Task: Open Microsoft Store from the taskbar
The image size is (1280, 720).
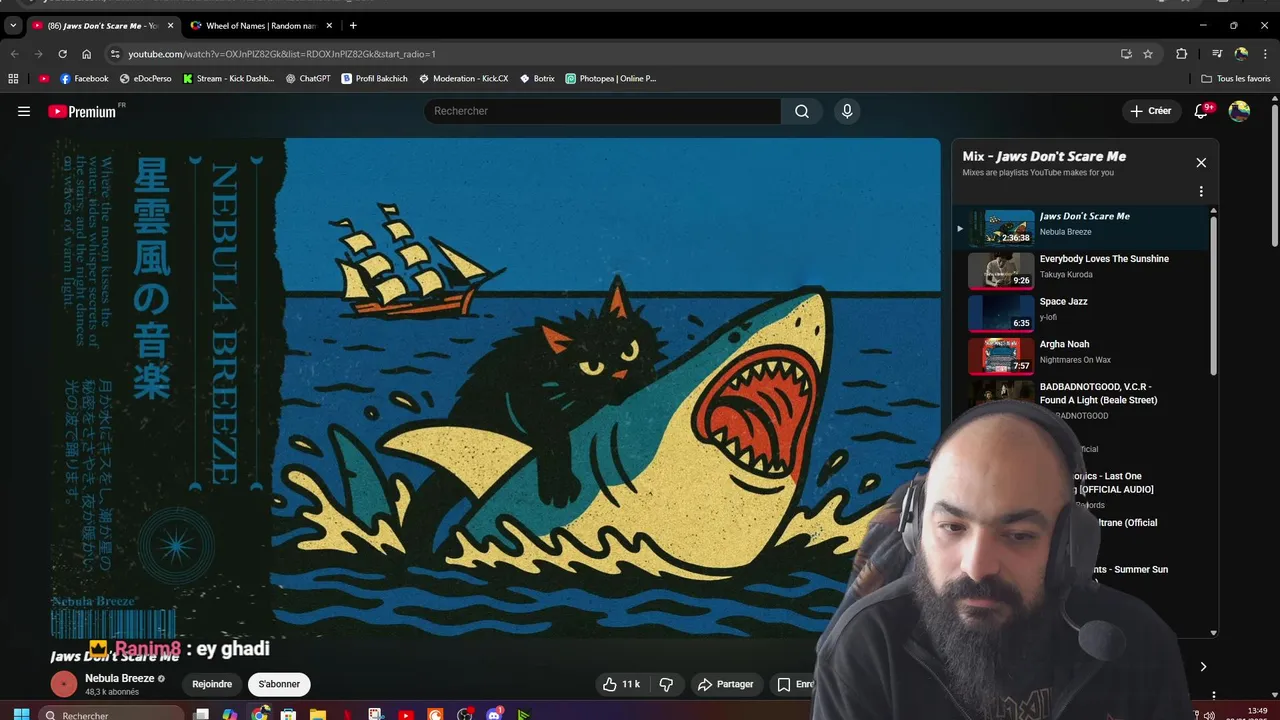Action: 288,714
